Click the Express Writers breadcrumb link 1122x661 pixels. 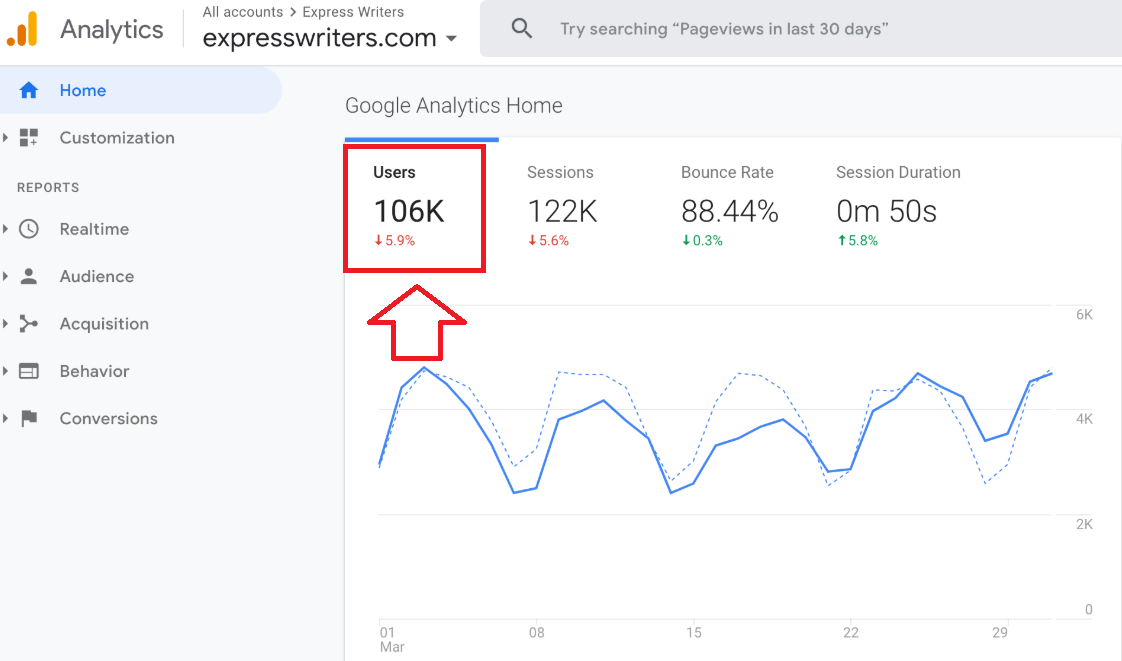click(x=353, y=12)
